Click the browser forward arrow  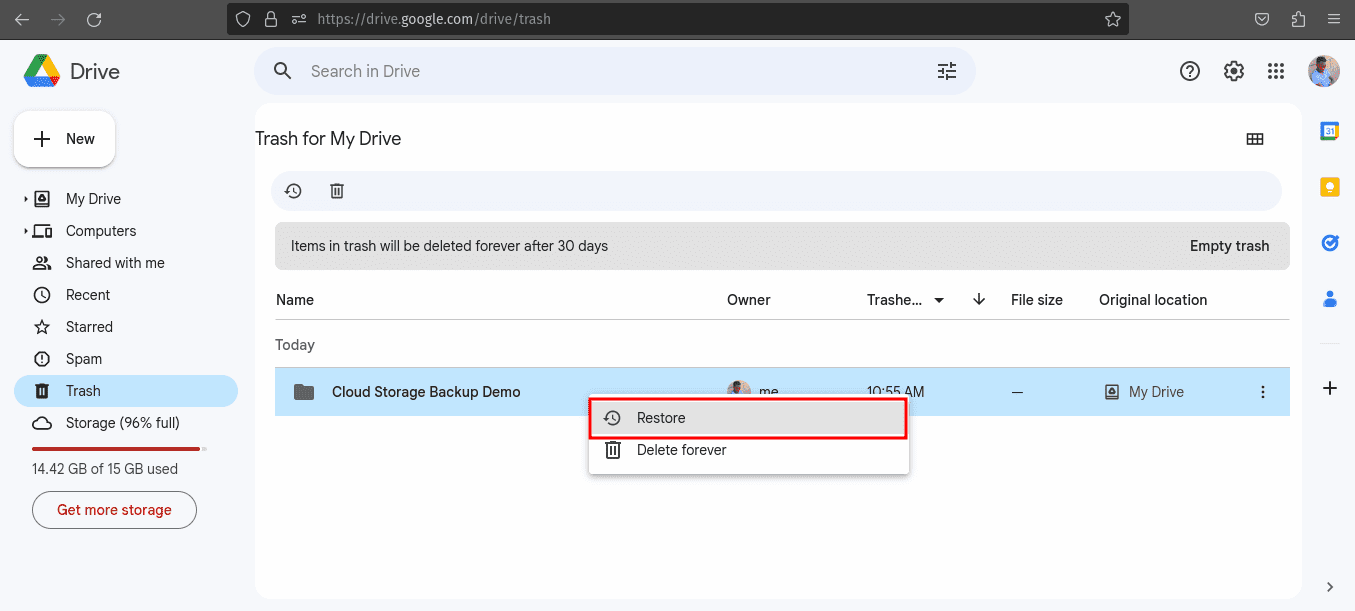[x=58, y=19]
